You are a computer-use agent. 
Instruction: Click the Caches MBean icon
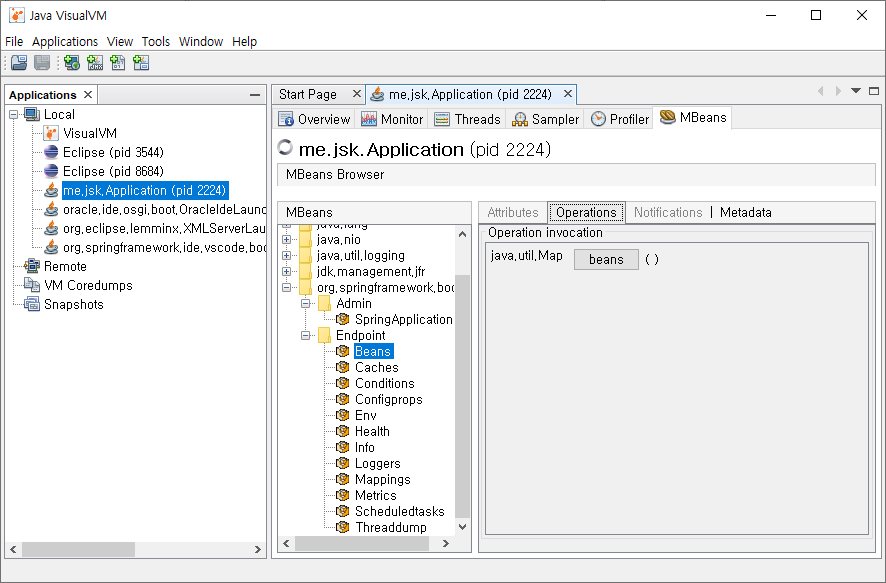click(342, 367)
